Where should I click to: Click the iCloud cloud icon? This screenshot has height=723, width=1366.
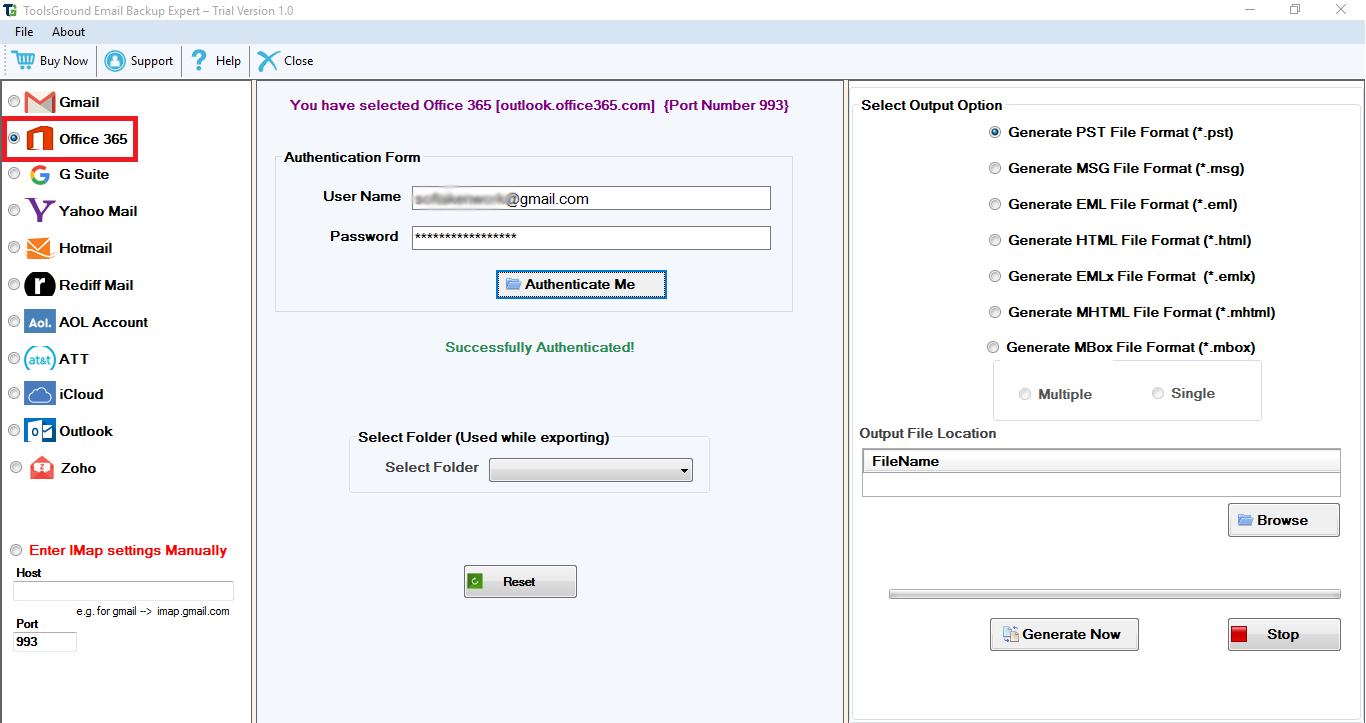point(40,394)
